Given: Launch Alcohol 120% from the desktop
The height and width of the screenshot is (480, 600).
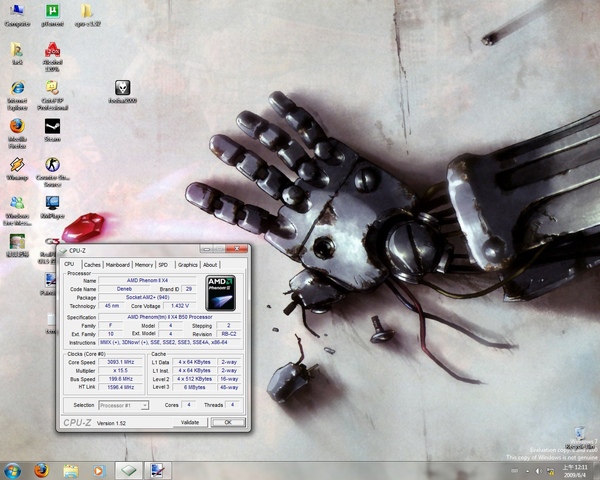Looking at the screenshot, I should 52,56.
